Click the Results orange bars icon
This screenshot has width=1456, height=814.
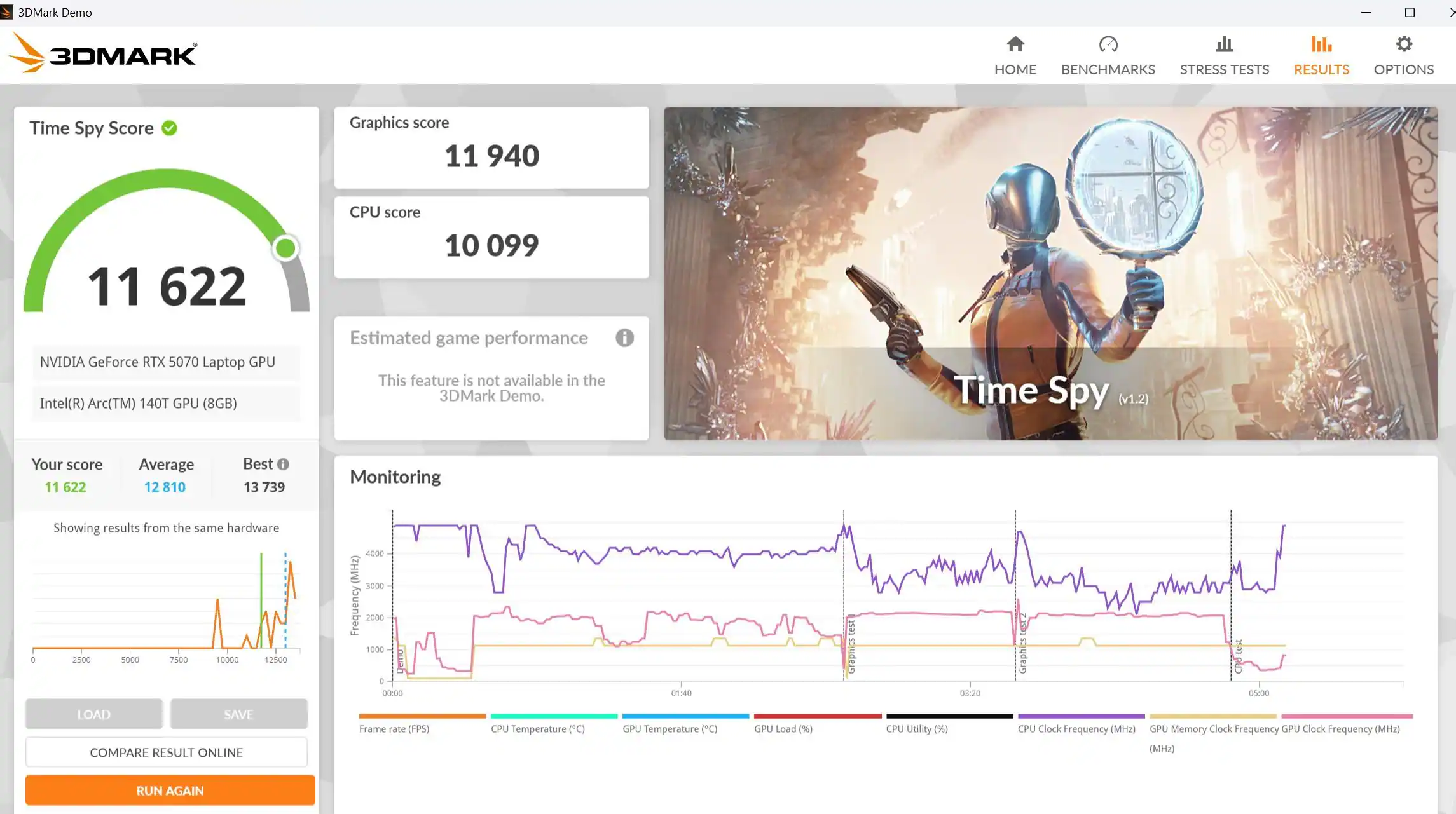click(x=1321, y=44)
